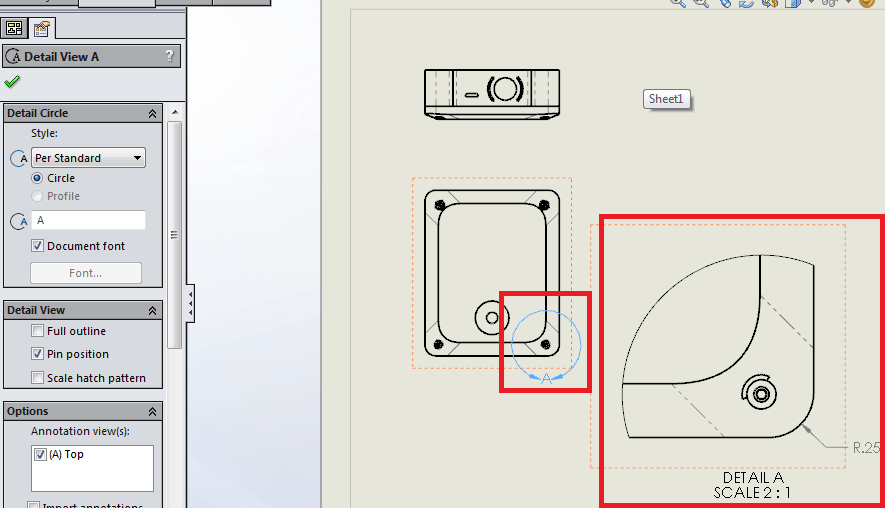
Task: Click the Zoom to Fit magnifier icon
Action: [679, 4]
